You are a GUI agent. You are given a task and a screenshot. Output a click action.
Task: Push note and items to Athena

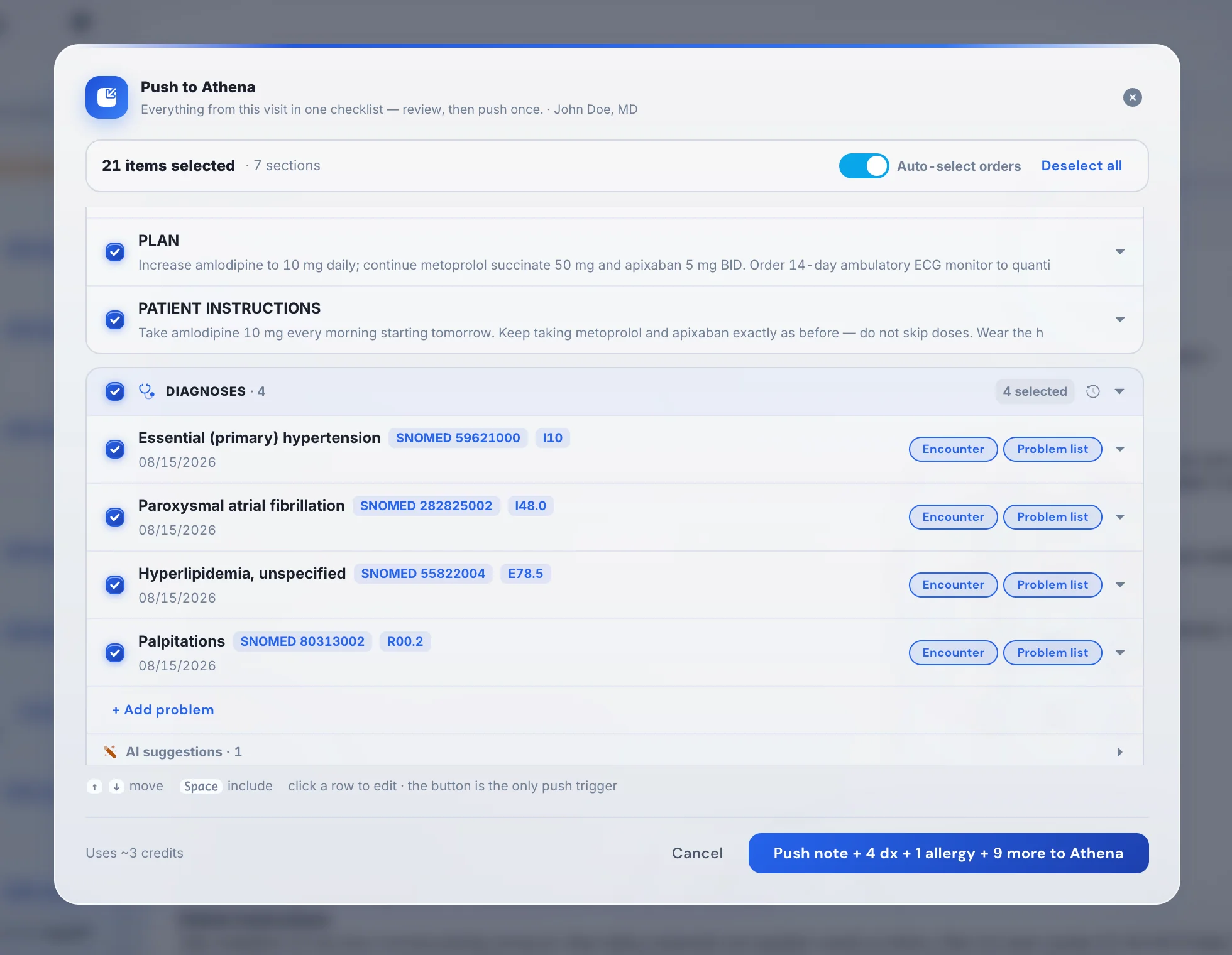(x=949, y=853)
